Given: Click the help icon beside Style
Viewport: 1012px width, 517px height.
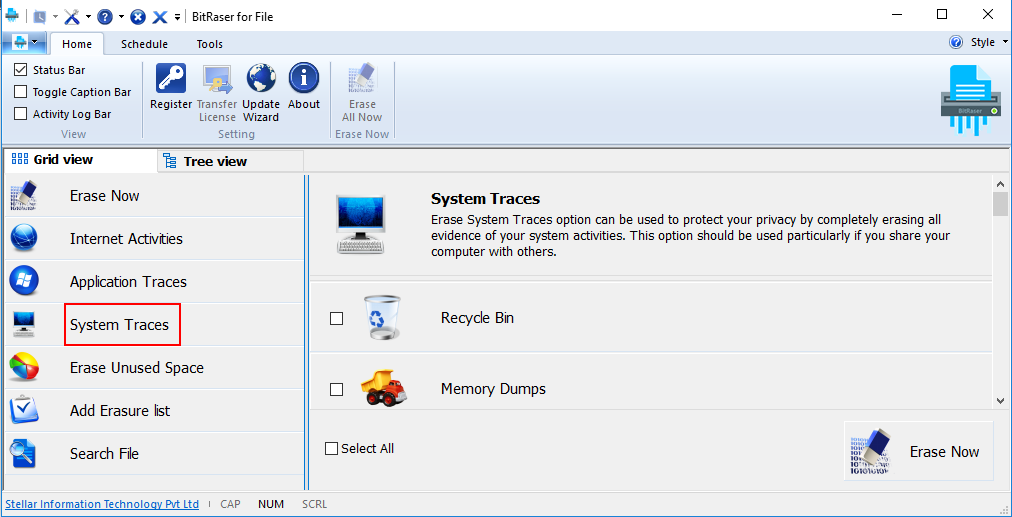Looking at the screenshot, I should point(956,43).
